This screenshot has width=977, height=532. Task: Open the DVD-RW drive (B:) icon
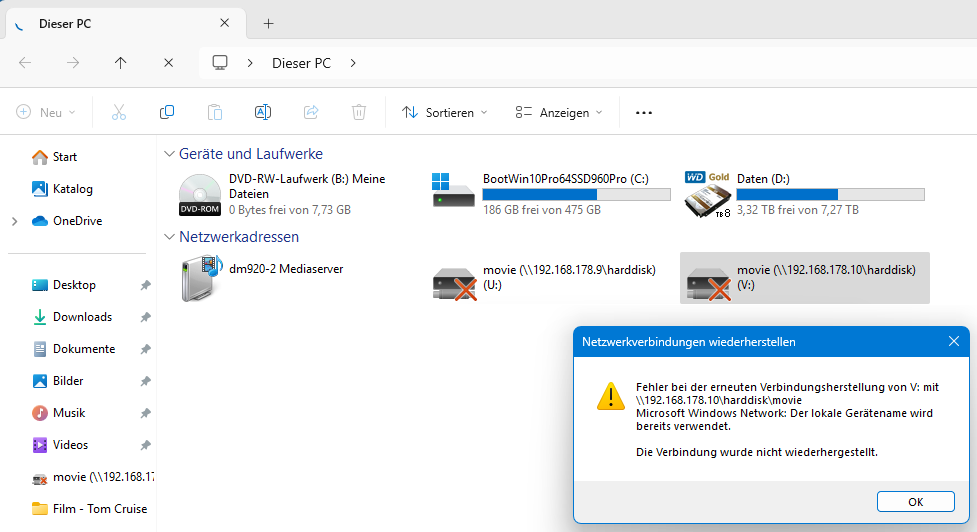click(x=201, y=194)
